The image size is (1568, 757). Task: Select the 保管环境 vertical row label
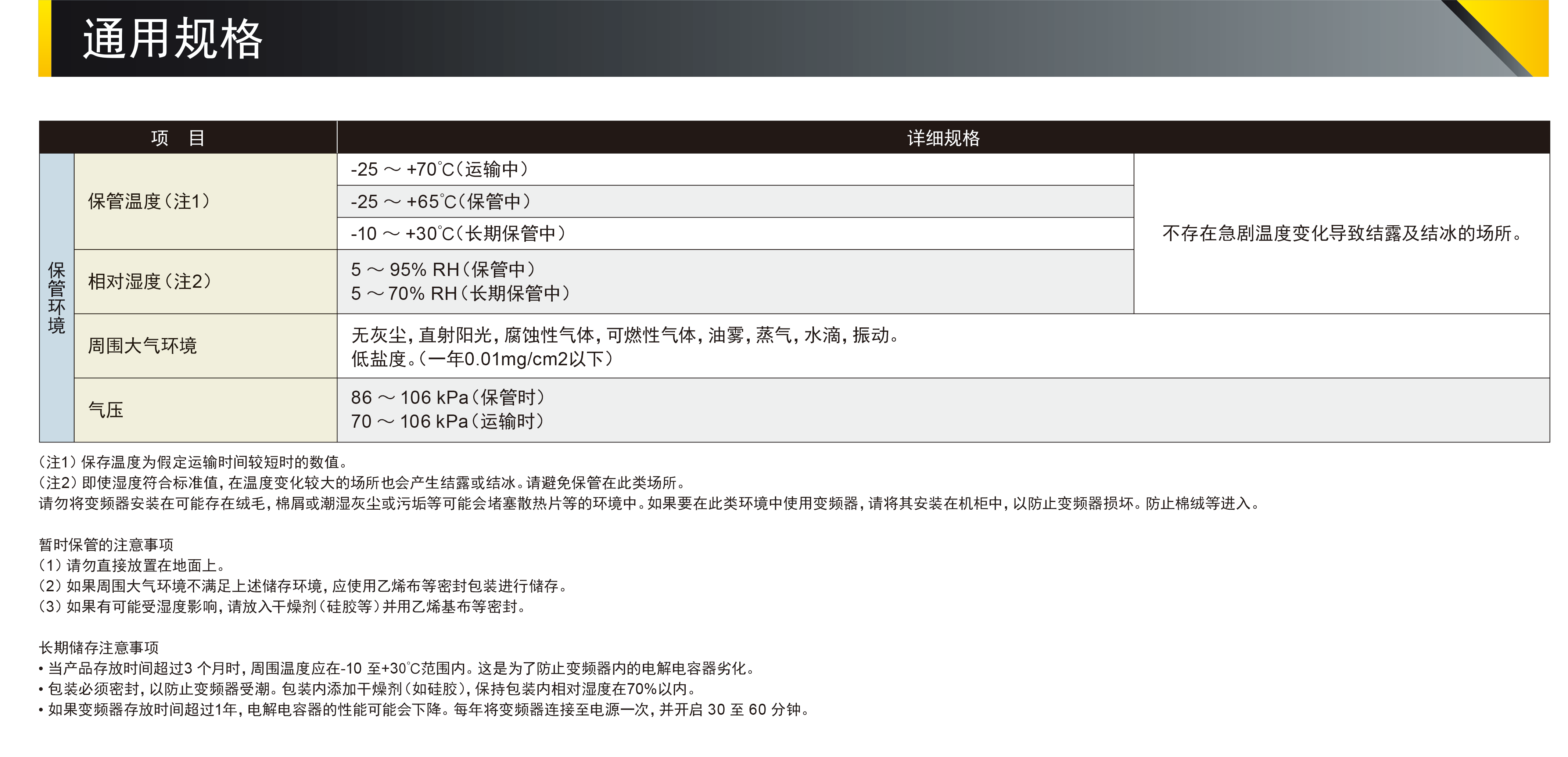point(57,298)
